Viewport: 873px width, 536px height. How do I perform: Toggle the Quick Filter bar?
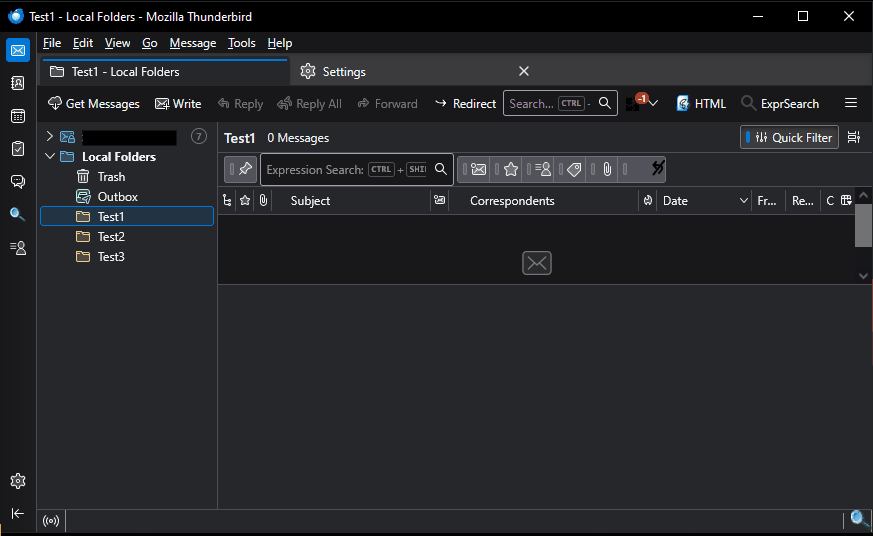(x=789, y=137)
